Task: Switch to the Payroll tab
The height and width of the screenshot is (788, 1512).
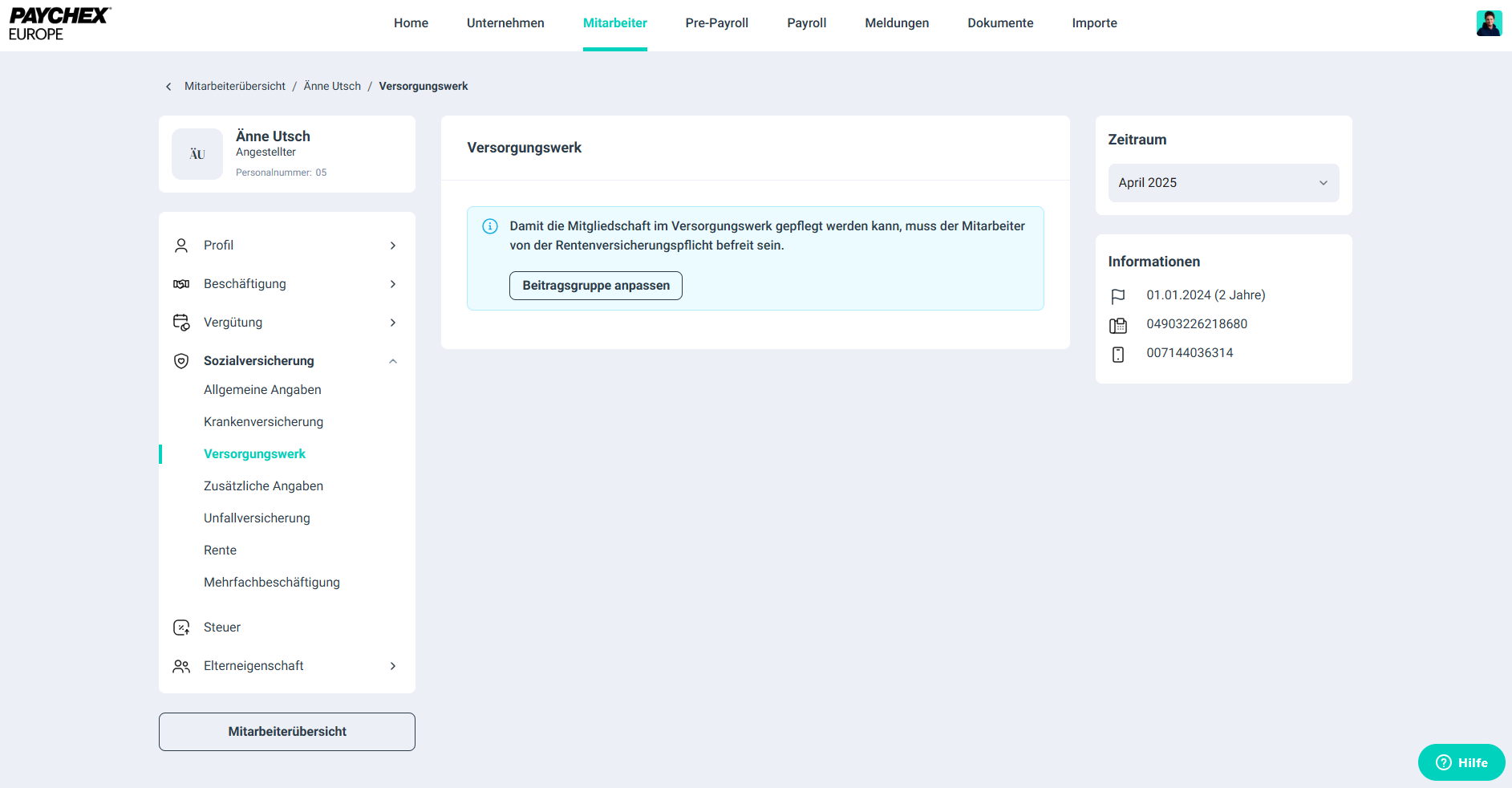Action: tap(806, 23)
